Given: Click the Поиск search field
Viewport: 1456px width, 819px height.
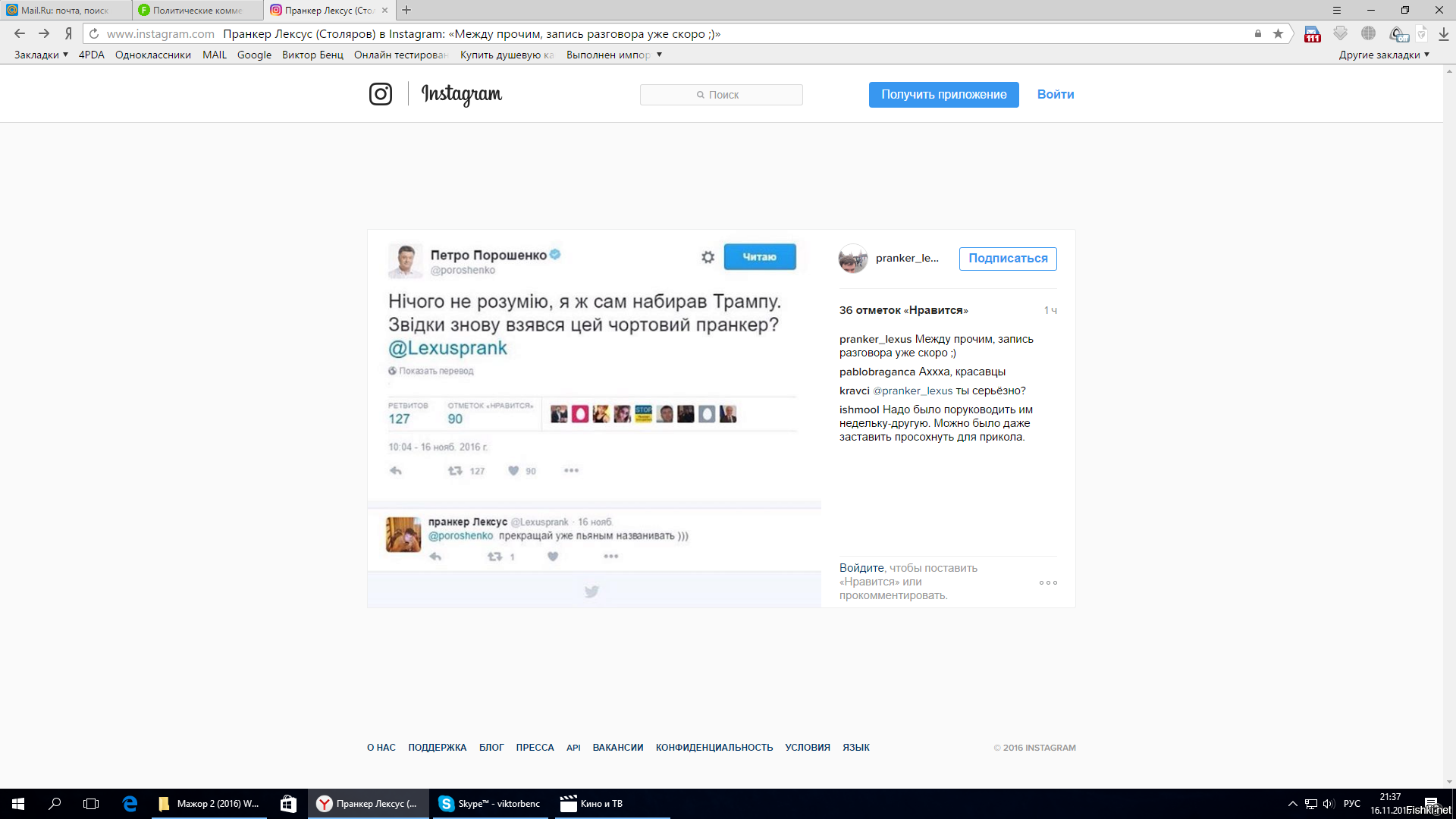Looking at the screenshot, I should [x=721, y=95].
